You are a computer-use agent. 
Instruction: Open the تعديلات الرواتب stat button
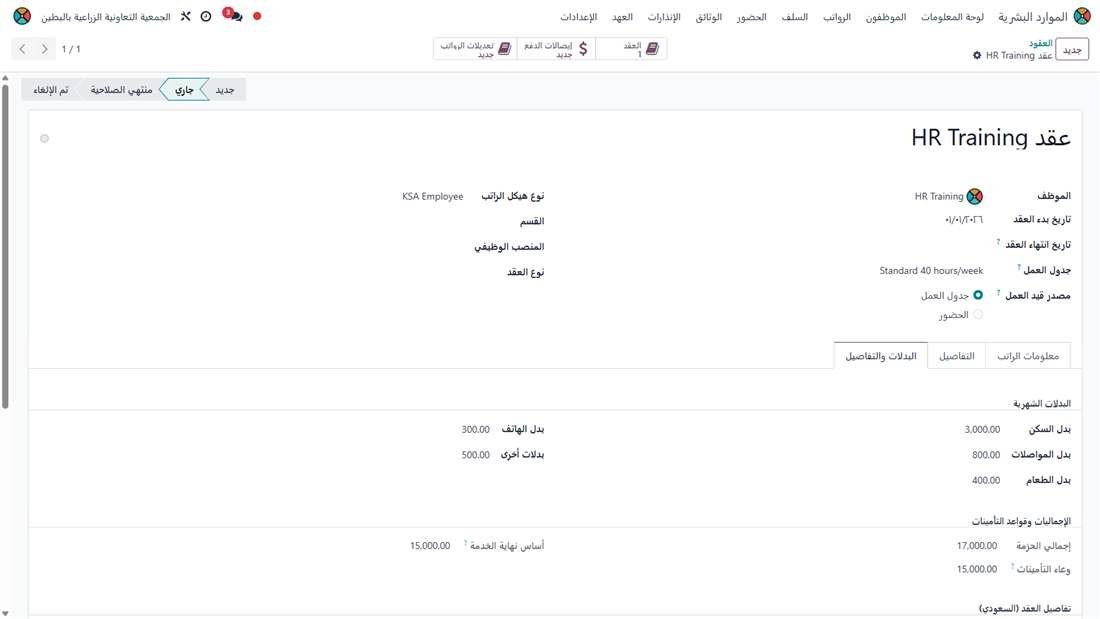475,49
